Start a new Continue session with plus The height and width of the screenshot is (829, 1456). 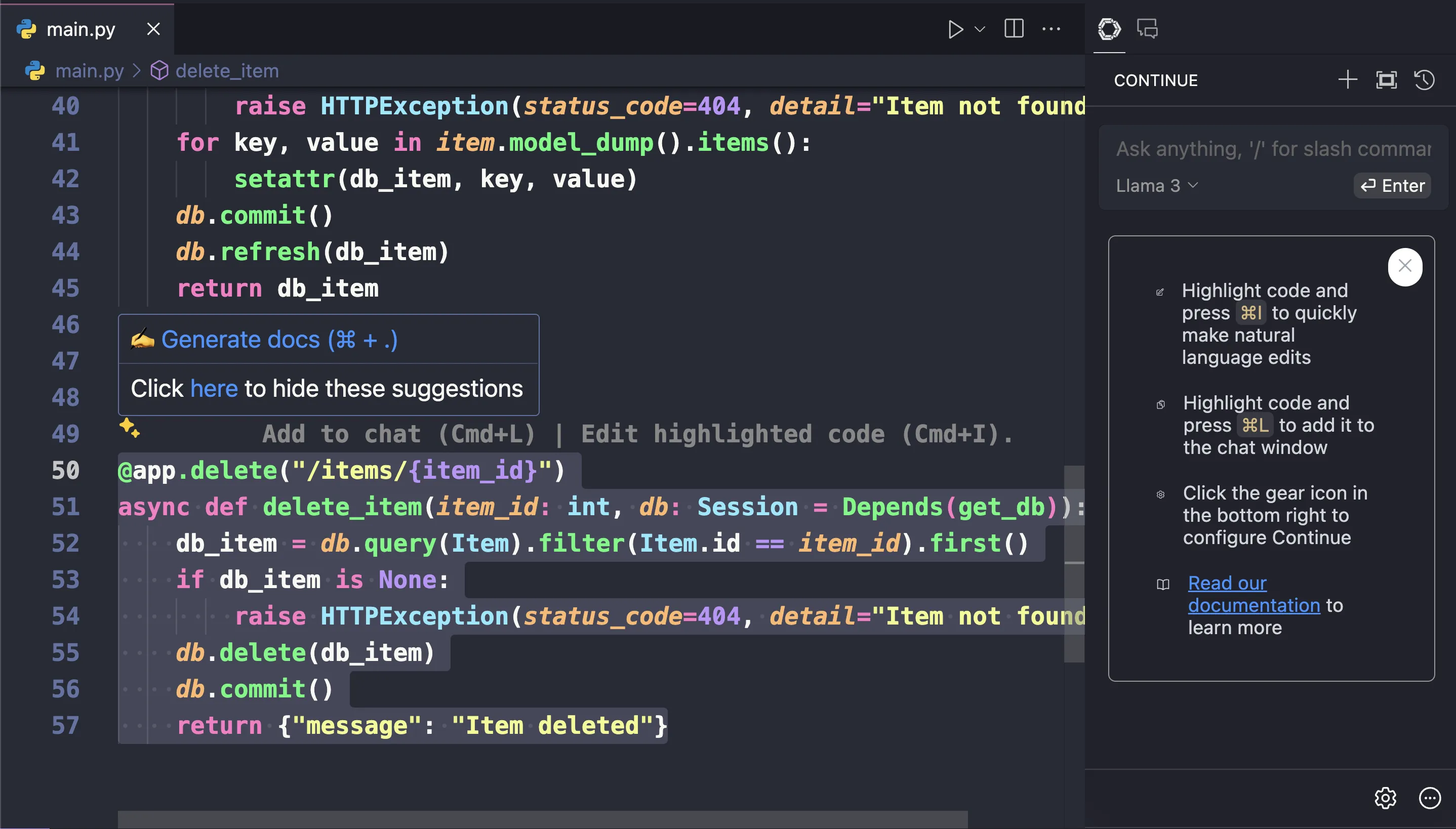[1347, 80]
